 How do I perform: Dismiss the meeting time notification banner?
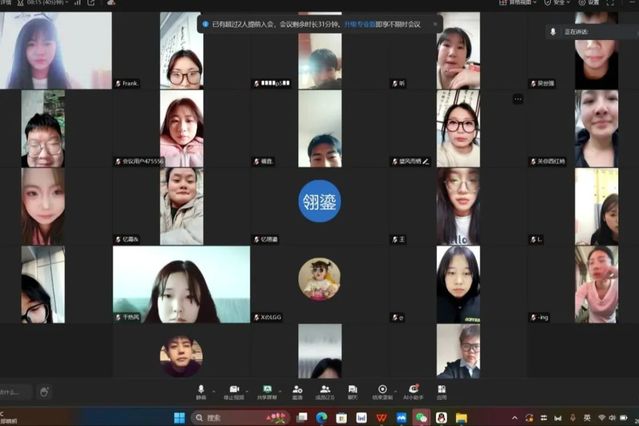pyautogui.click(x=435, y=24)
